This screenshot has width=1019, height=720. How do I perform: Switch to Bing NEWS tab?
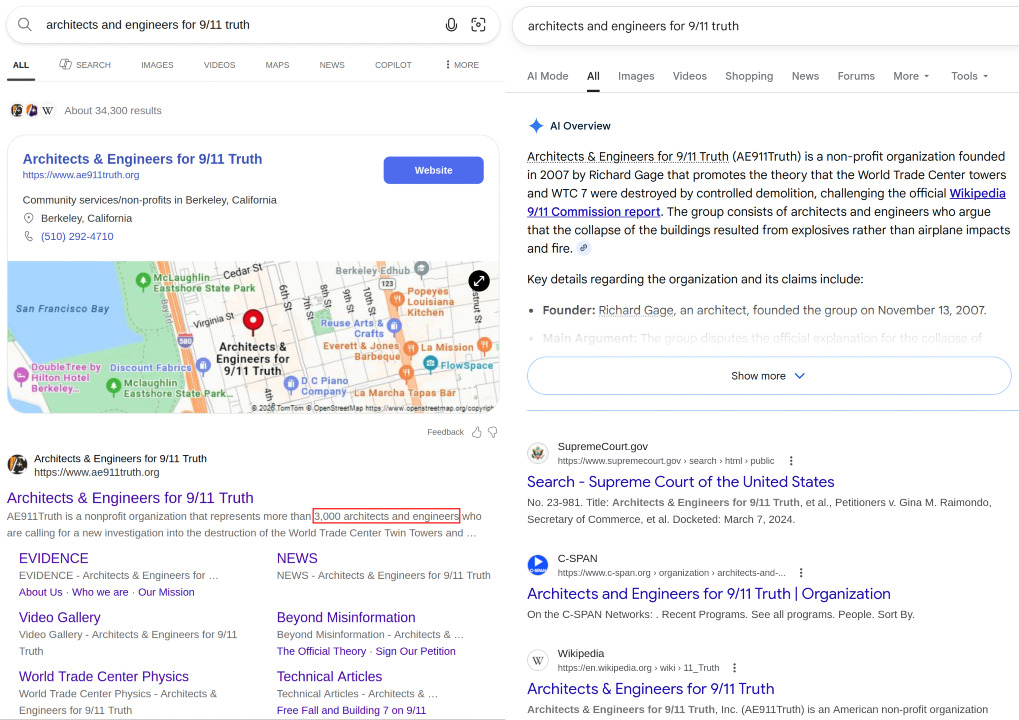pos(332,65)
